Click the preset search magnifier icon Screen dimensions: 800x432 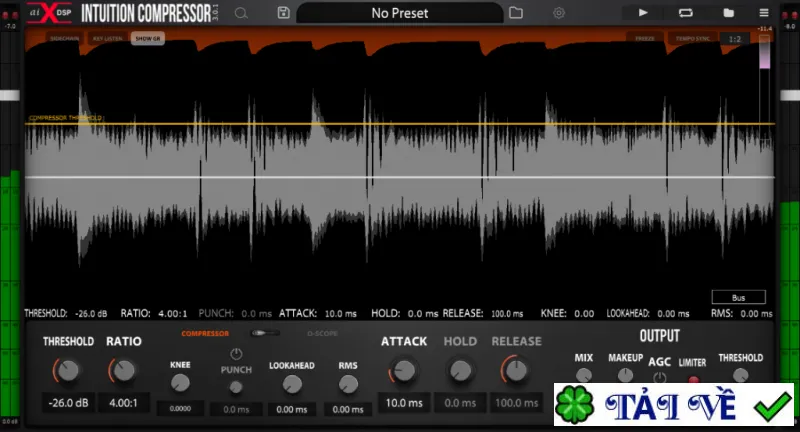click(x=241, y=13)
